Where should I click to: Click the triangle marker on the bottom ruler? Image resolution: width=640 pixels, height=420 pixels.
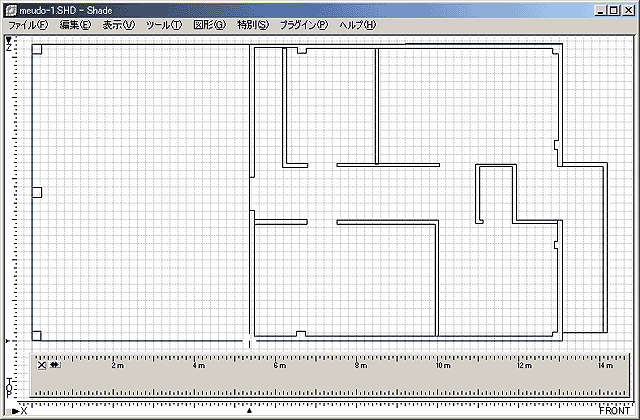click(x=250, y=410)
